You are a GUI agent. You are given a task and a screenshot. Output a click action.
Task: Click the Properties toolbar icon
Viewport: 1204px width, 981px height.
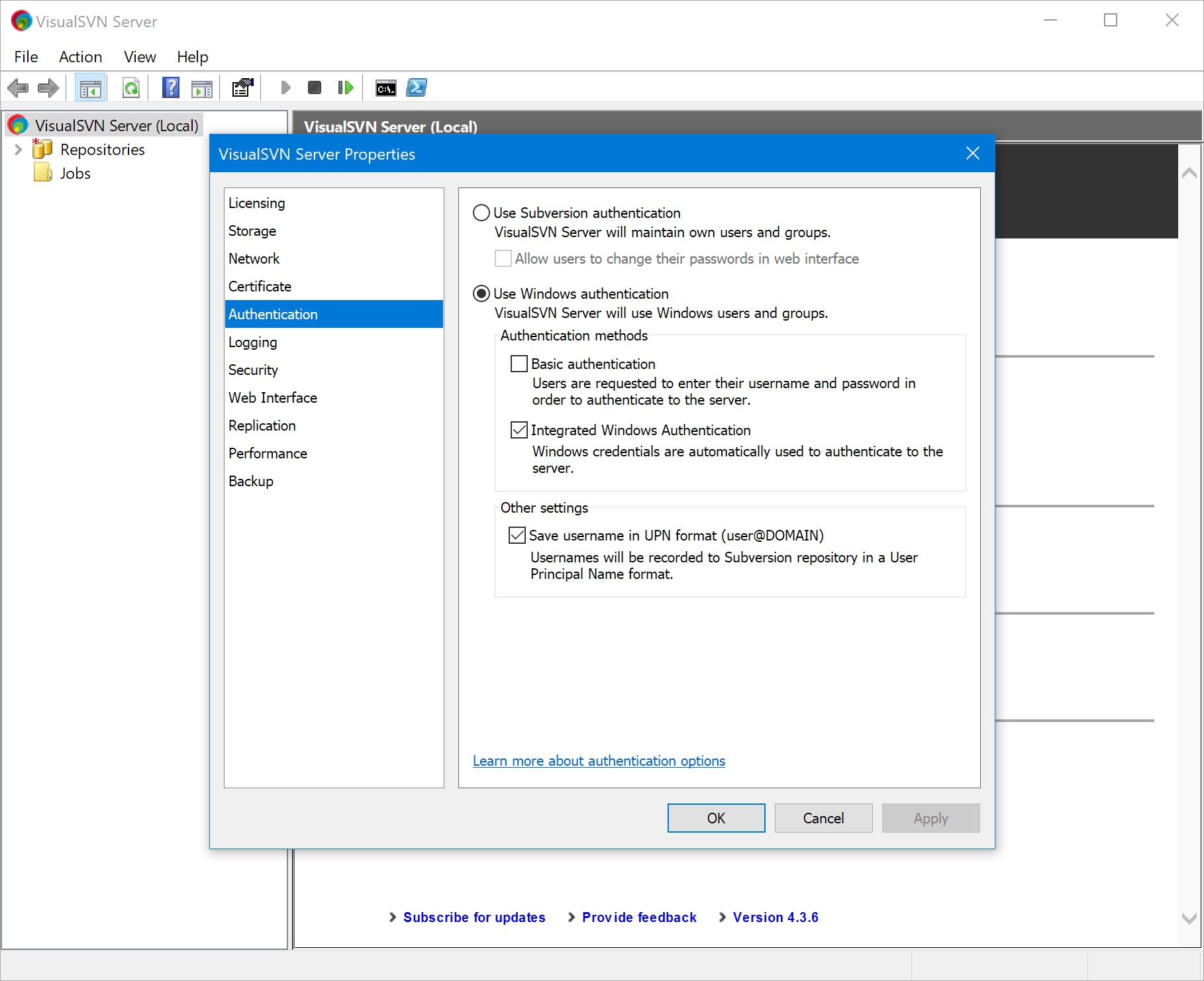click(242, 88)
